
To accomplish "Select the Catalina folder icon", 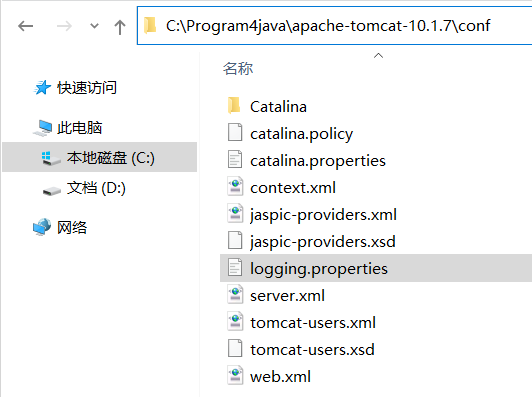I will click(x=234, y=106).
